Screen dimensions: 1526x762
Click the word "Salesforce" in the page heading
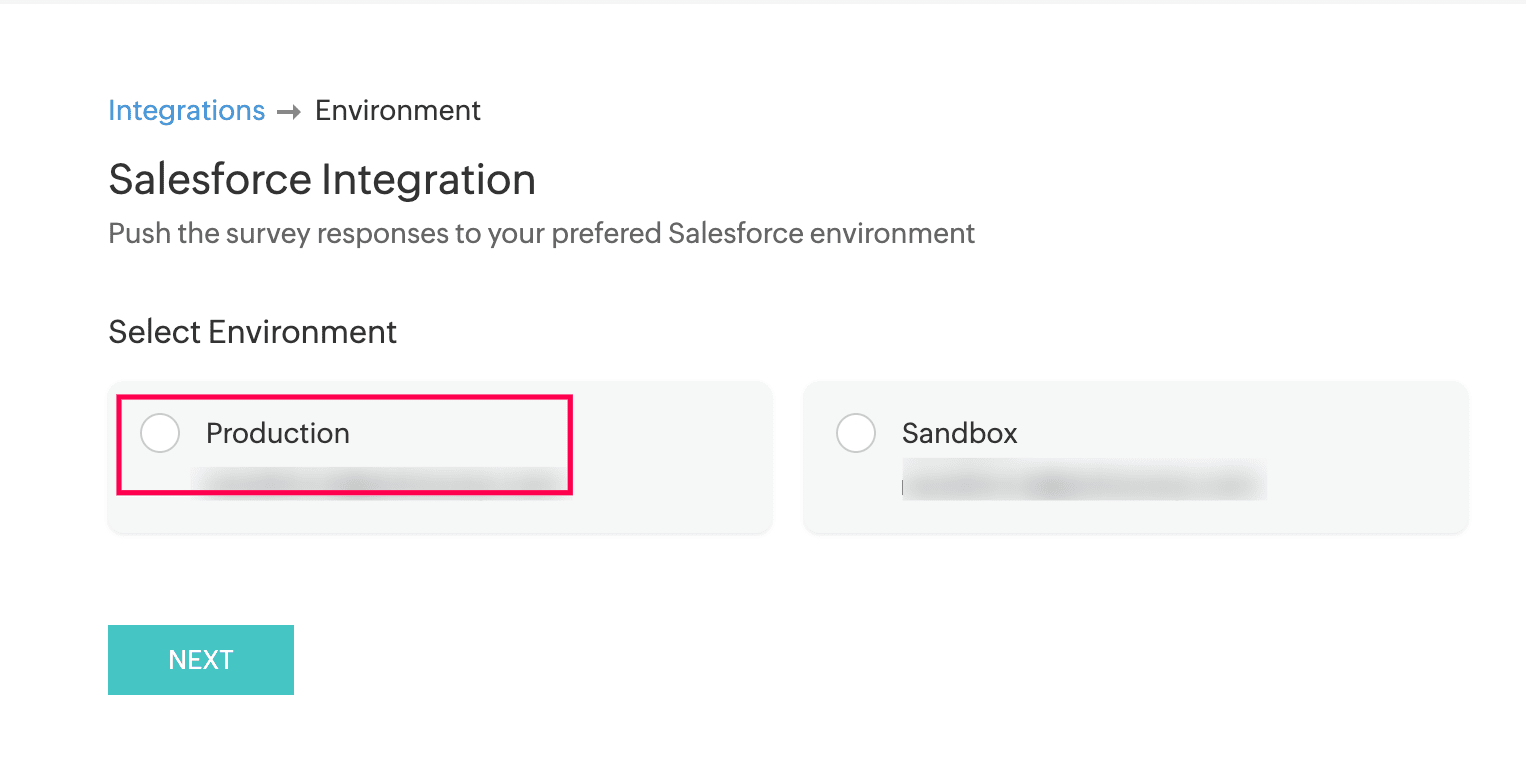click(210, 180)
